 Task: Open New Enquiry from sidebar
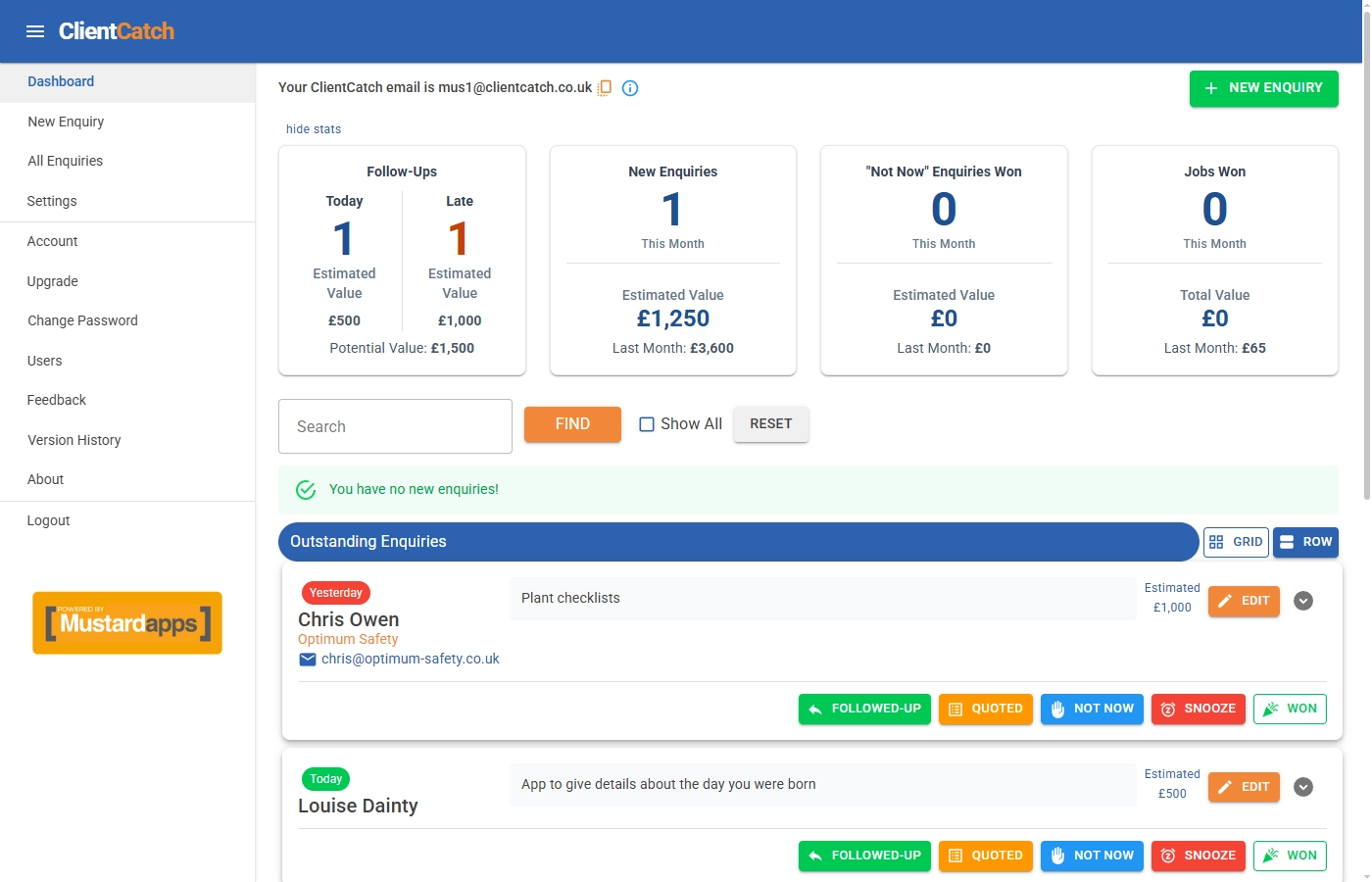pos(127,122)
